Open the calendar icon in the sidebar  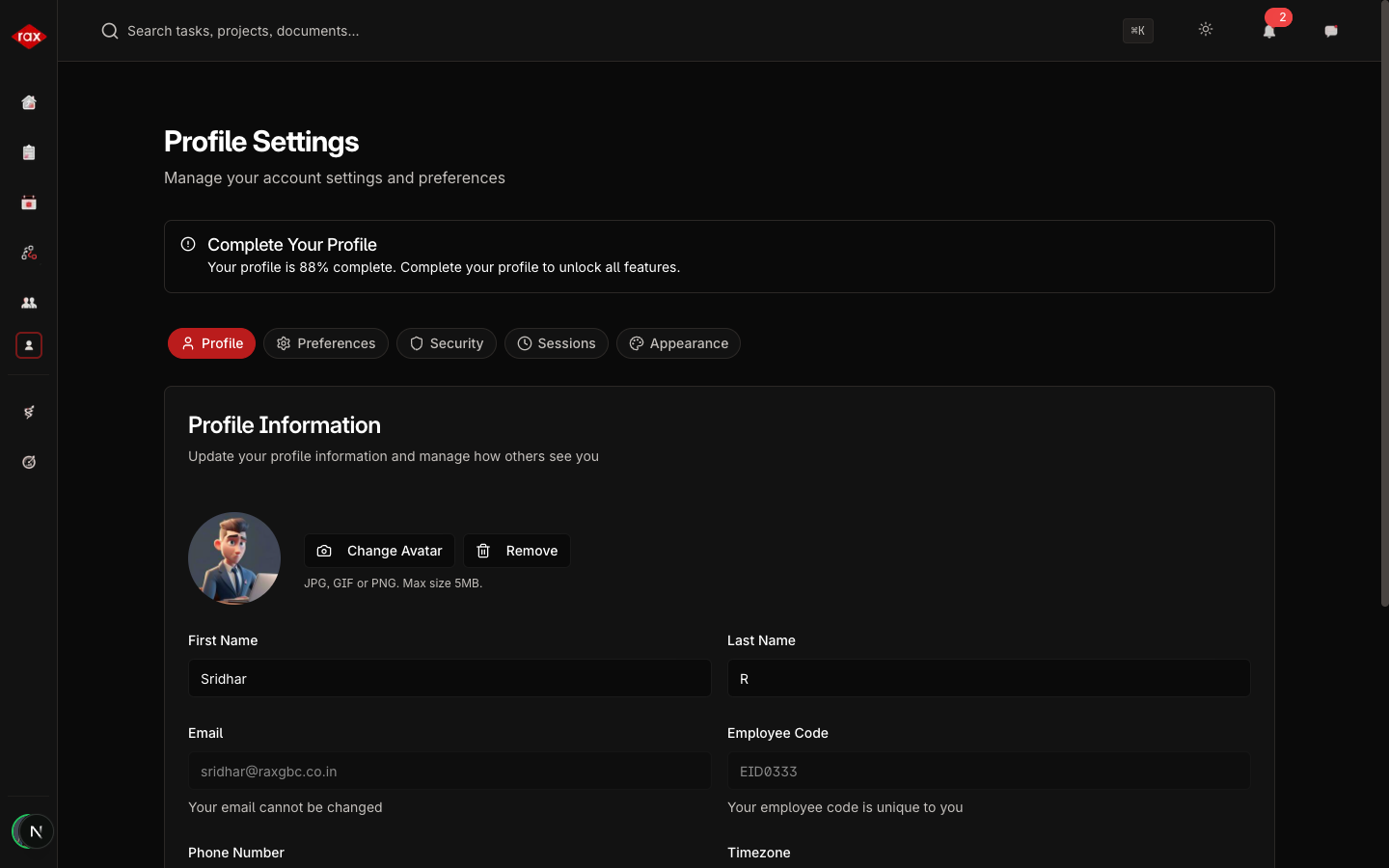29,203
